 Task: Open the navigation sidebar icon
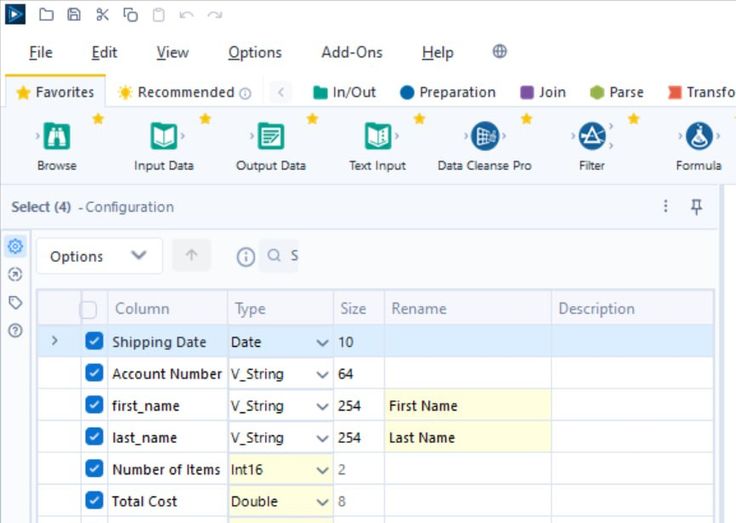click(15, 274)
